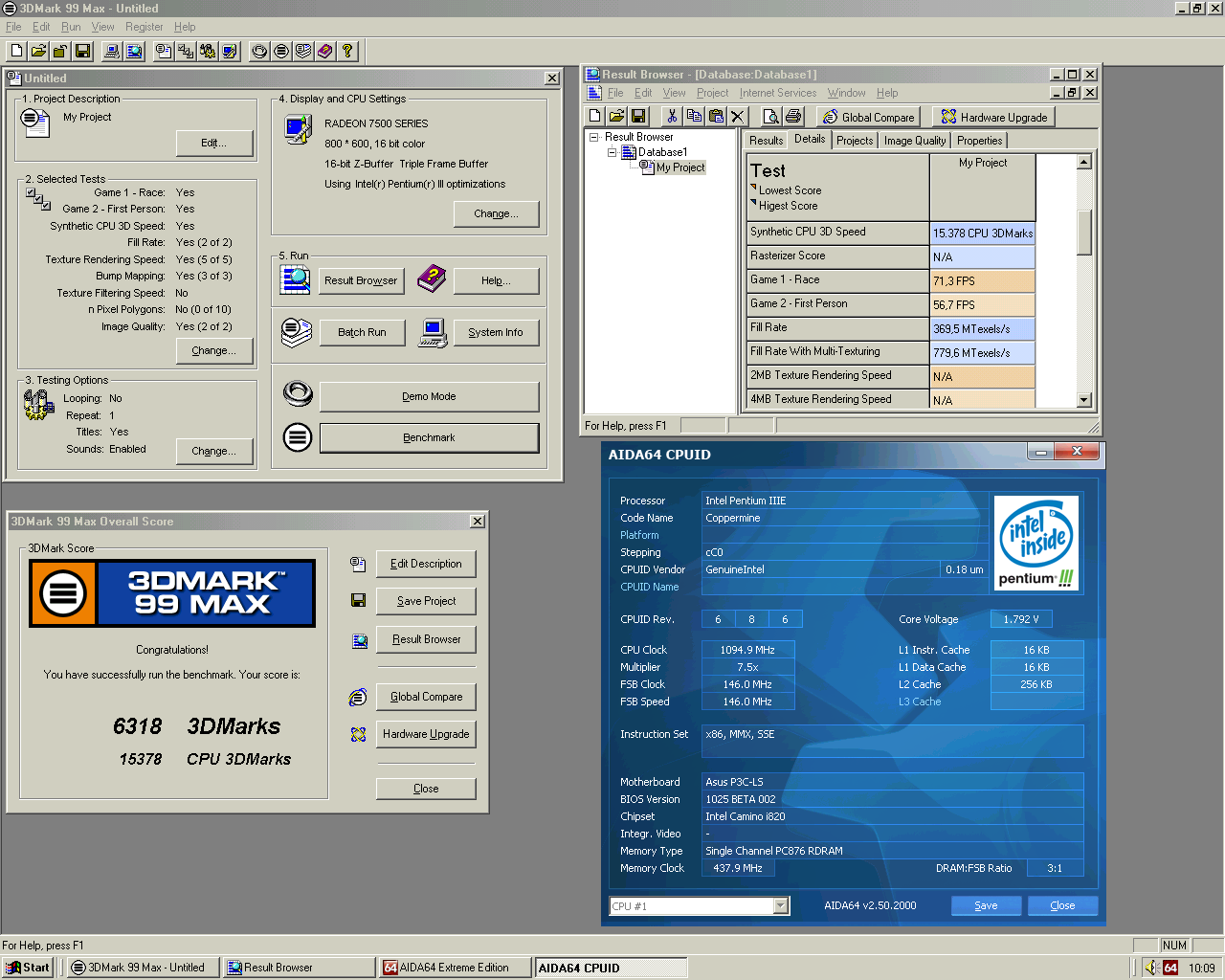Click the Open project folder icon in 3DMark toolbar
Screen dimensions: 1225x980
[x=39, y=51]
